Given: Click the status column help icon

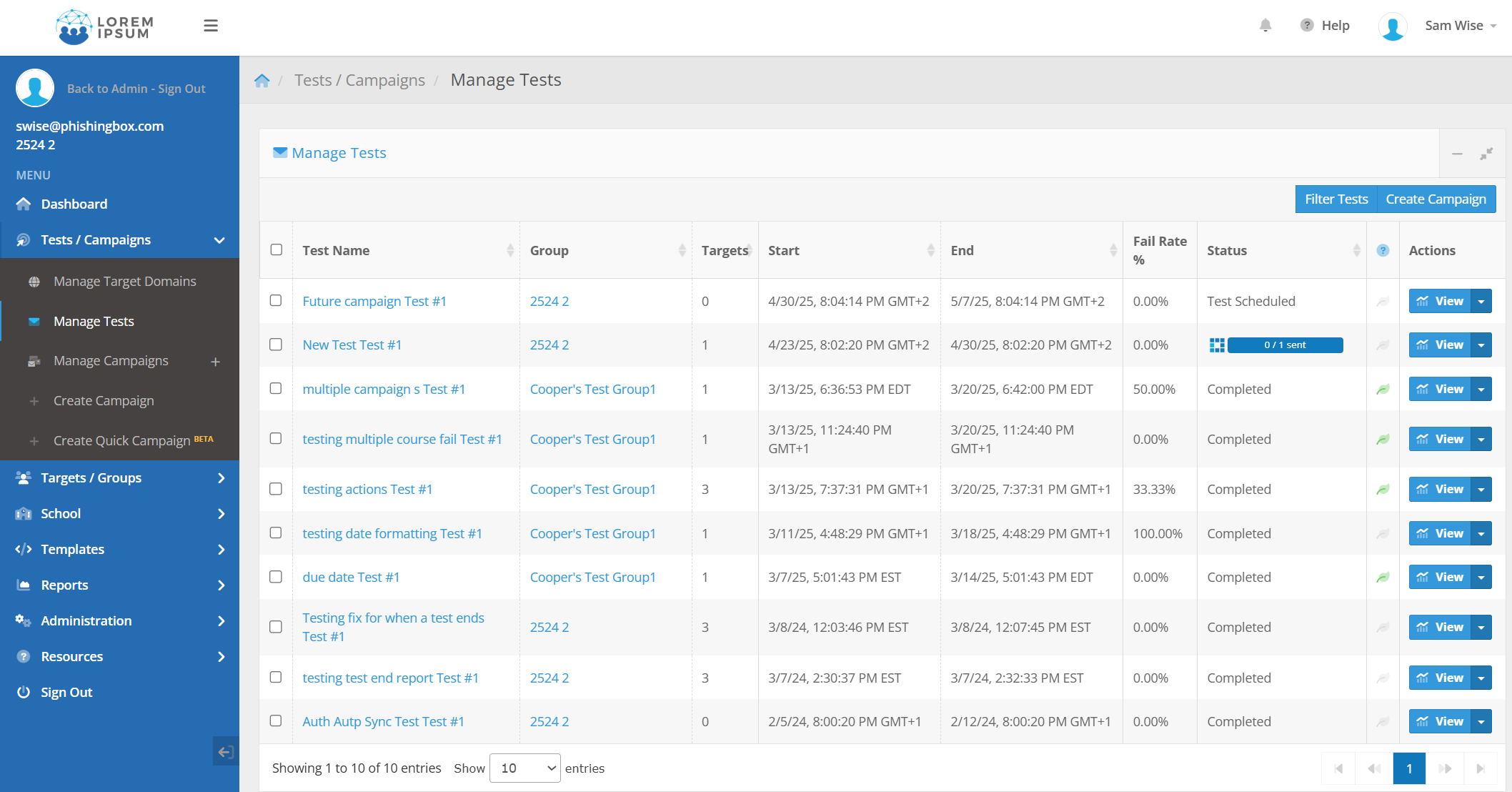Looking at the screenshot, I should (1383, 250).
